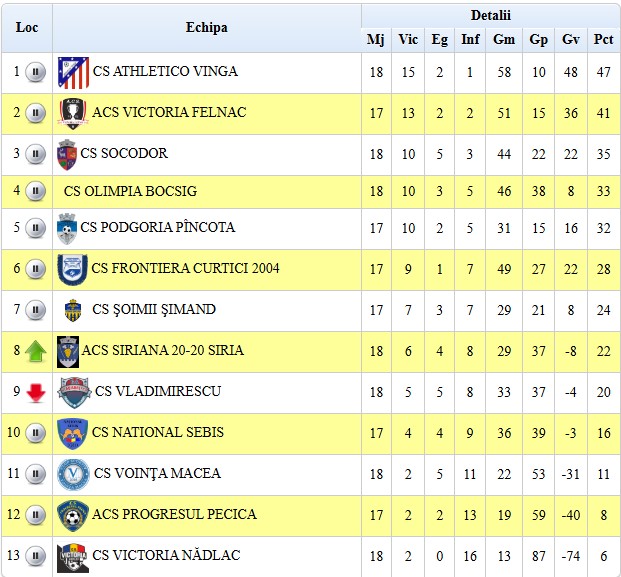
Task: Open the CS Șoimii Șimand team name
Action: (153, 310)
